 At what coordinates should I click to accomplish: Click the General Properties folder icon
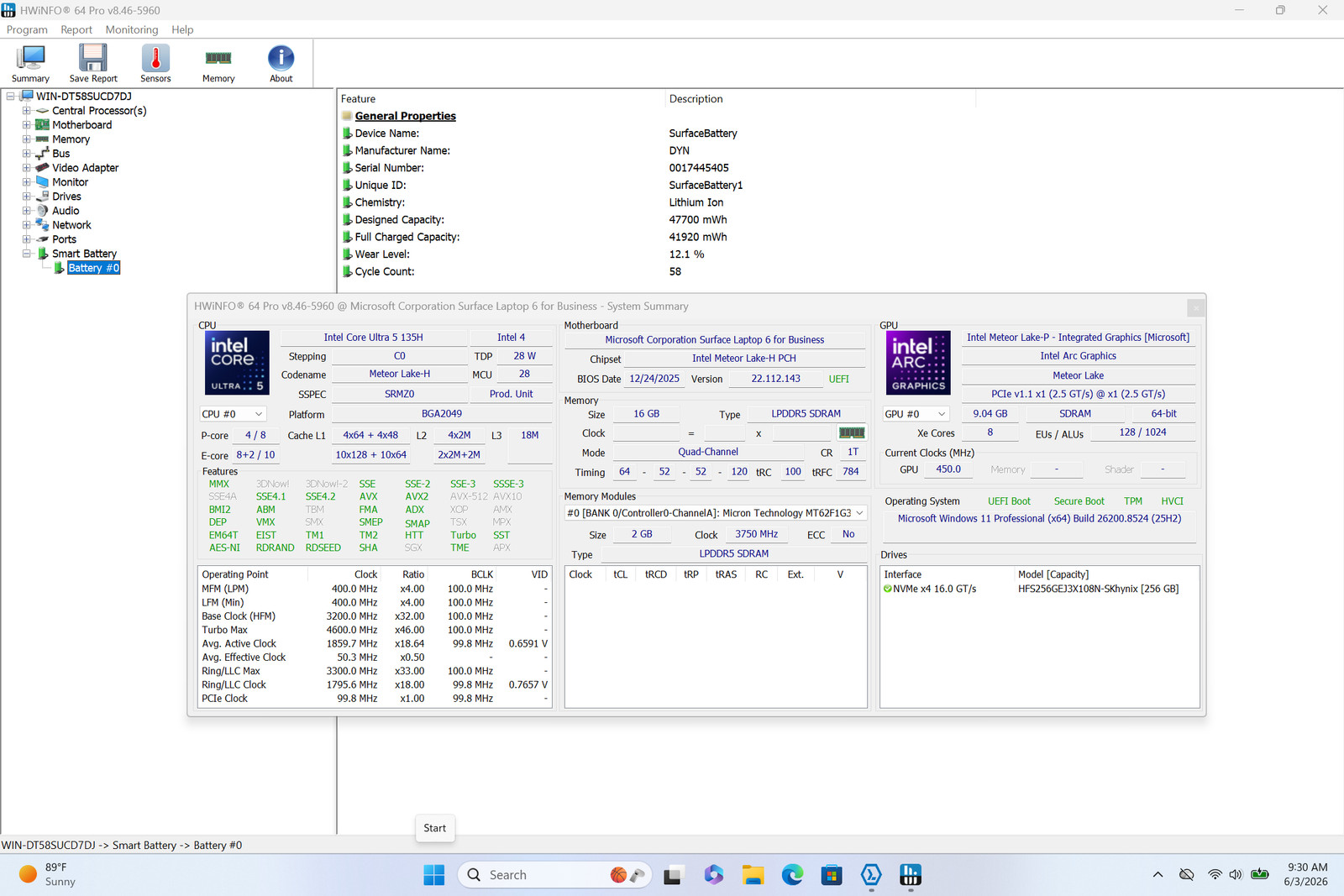(347, 116)
